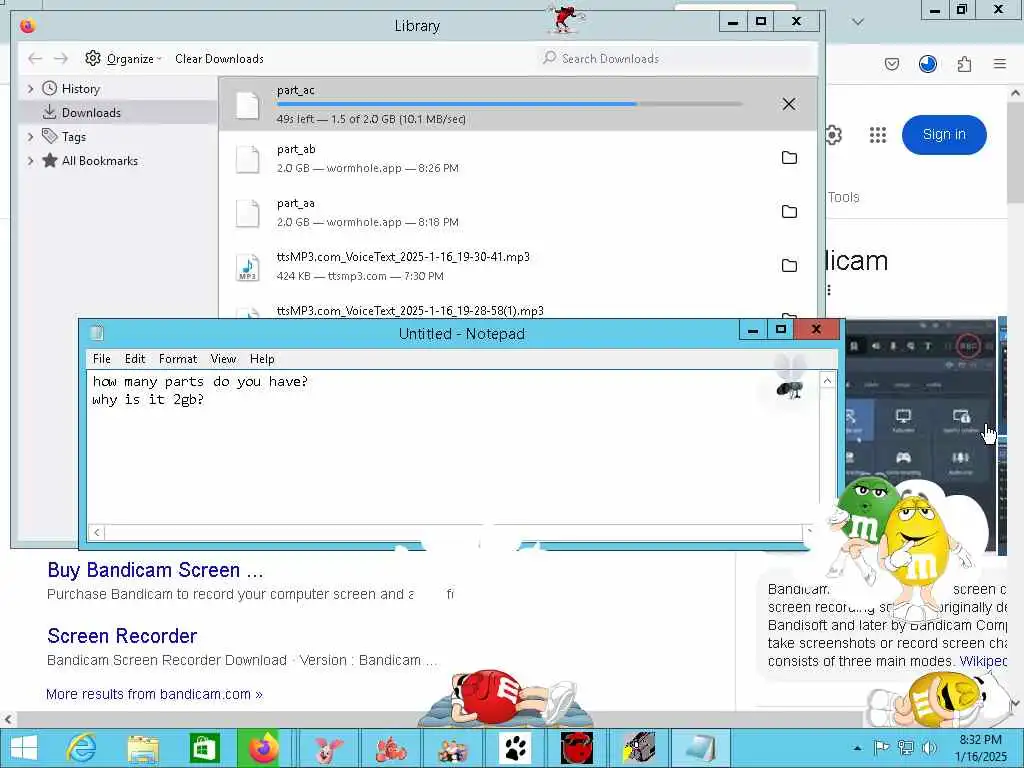
Task: Click Google Sign in button
Action: tap(944, 135)
